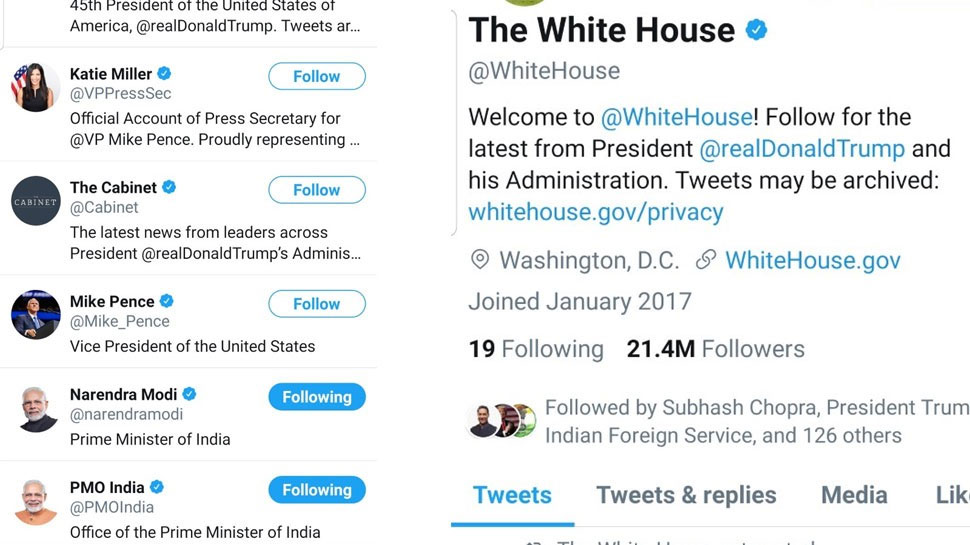Screen dimensions: 970x545
Task: Click the link chain icon beside WhiteHouse.gov
Action: tap(706, 260)
